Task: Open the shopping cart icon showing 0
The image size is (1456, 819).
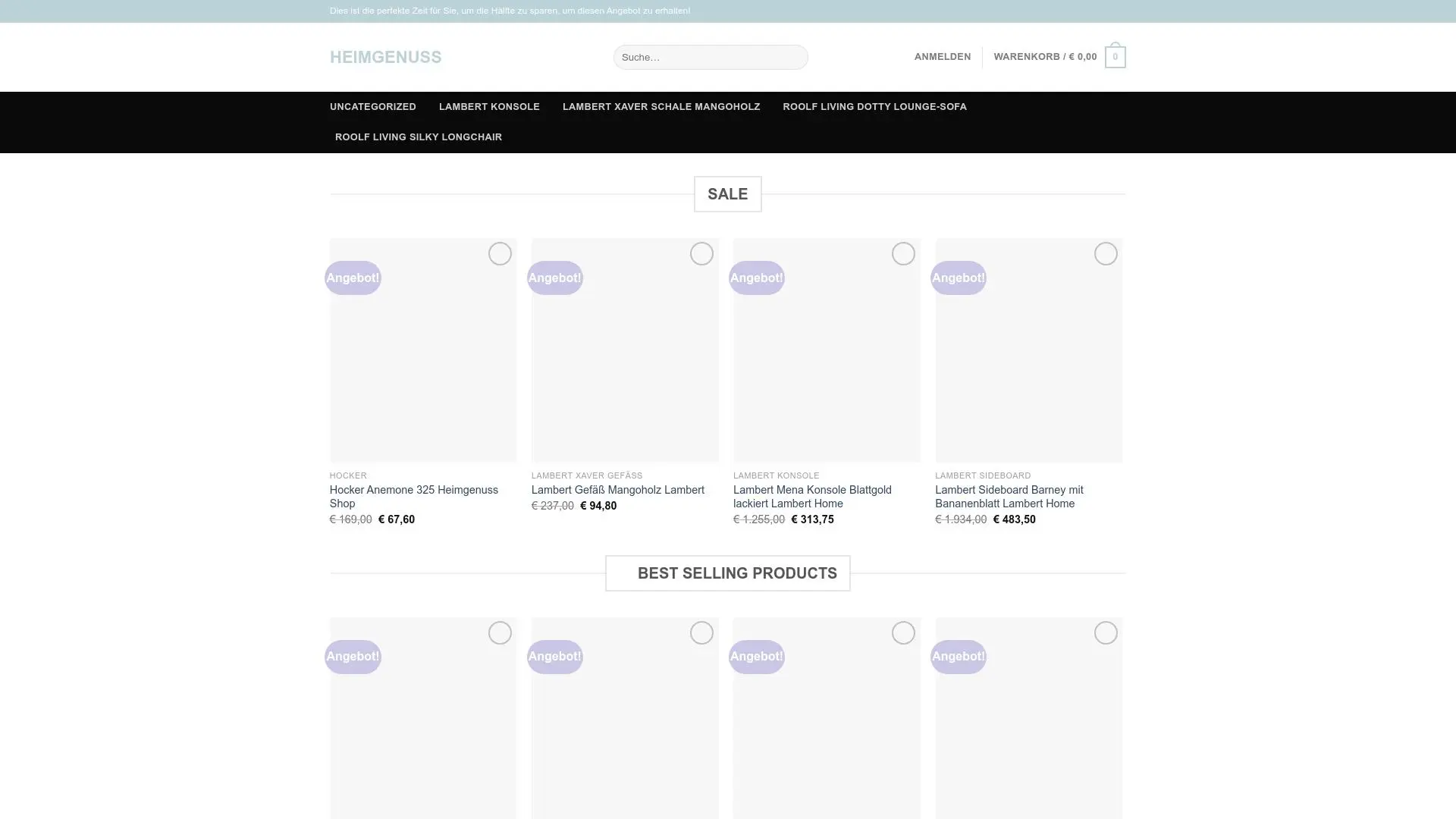Action: point(1115,57)
